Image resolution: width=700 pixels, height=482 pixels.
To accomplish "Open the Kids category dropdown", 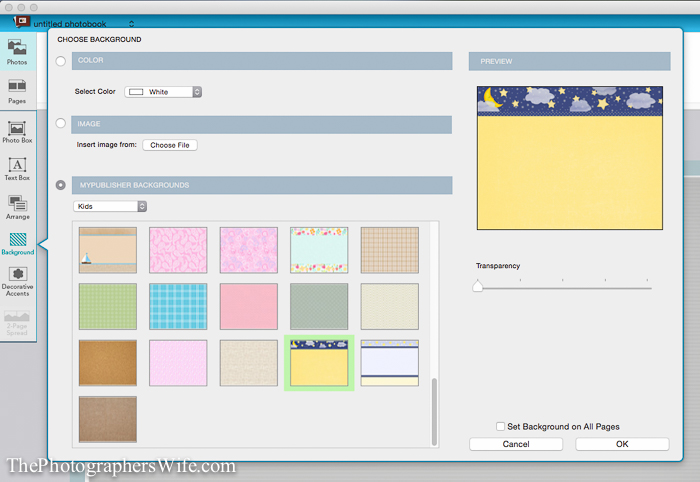I will [110, 206].
